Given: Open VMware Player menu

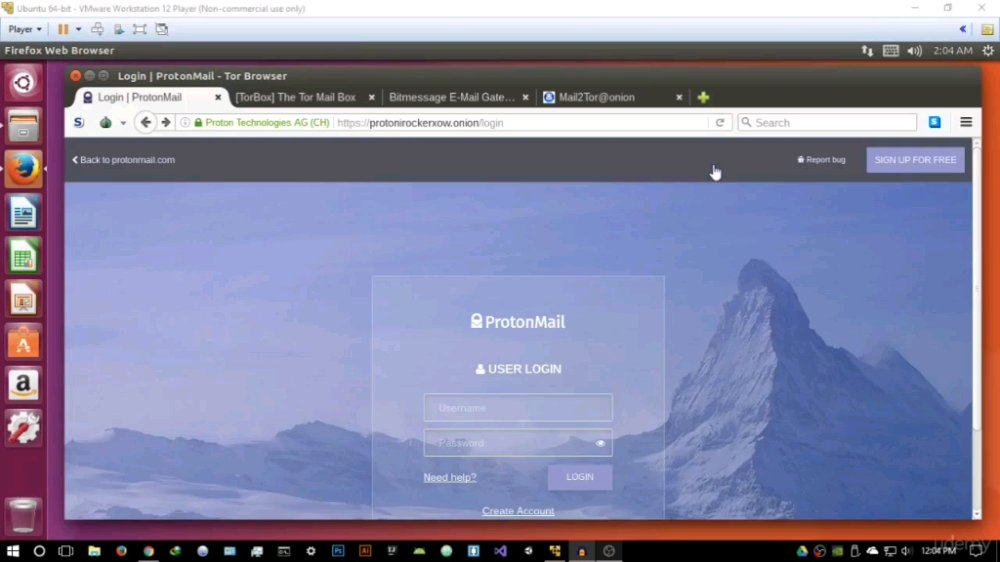Looking at the screenshot, I should pyautogui.click(x=24, y=29).
